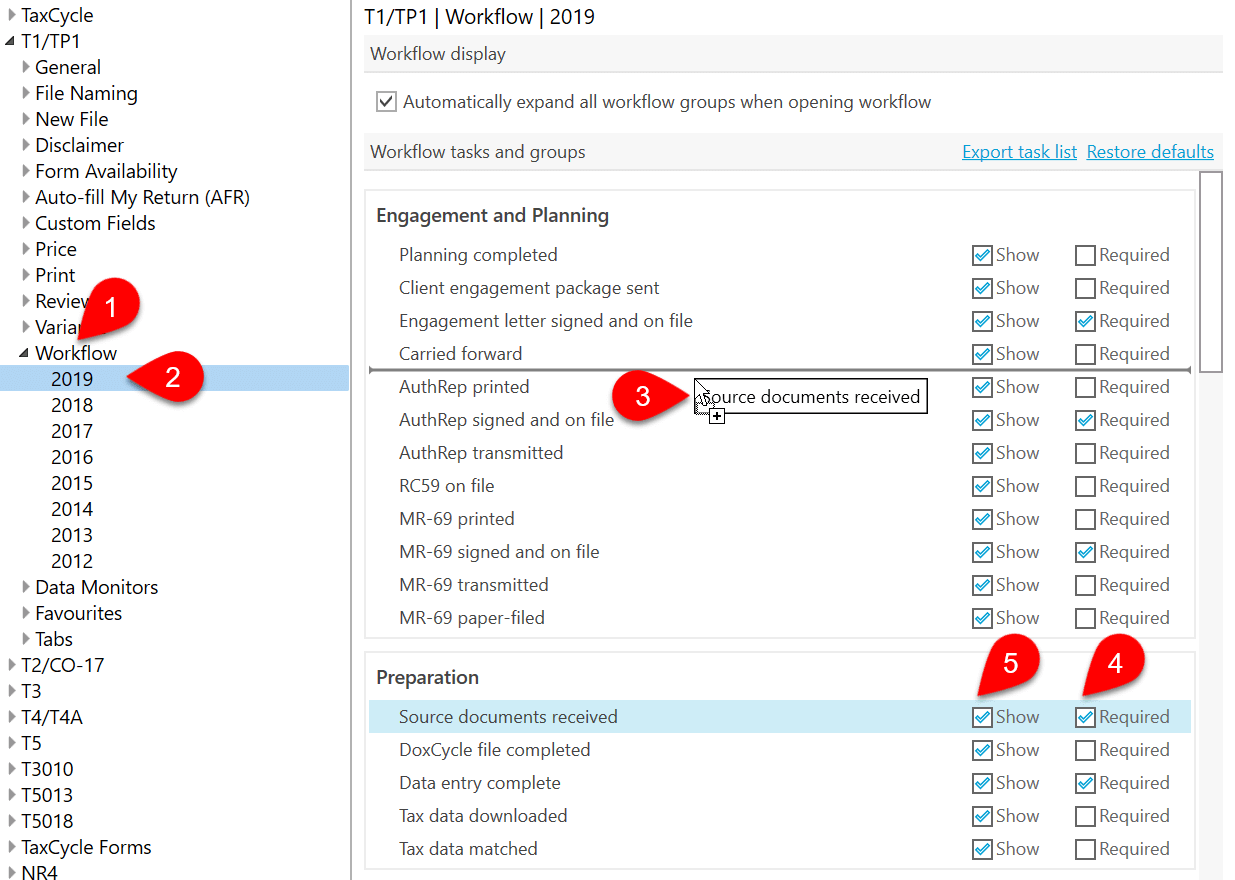Click the workflow task list scrollbar thumb
Viewport: 1235px width, 880px height.
[1211, 272]
